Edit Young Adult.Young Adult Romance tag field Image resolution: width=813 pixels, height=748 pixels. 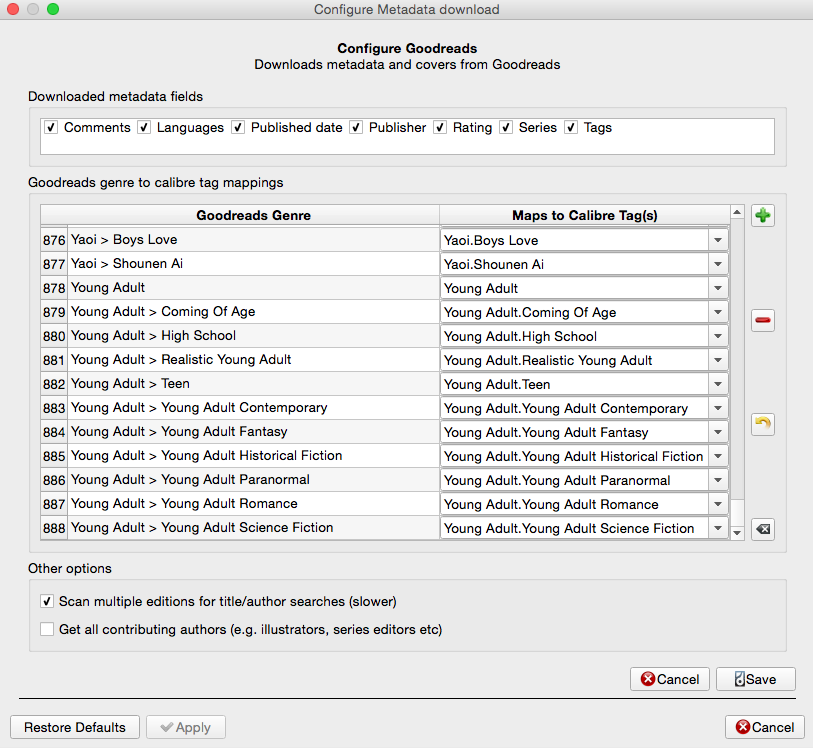(x=574, y=504)
